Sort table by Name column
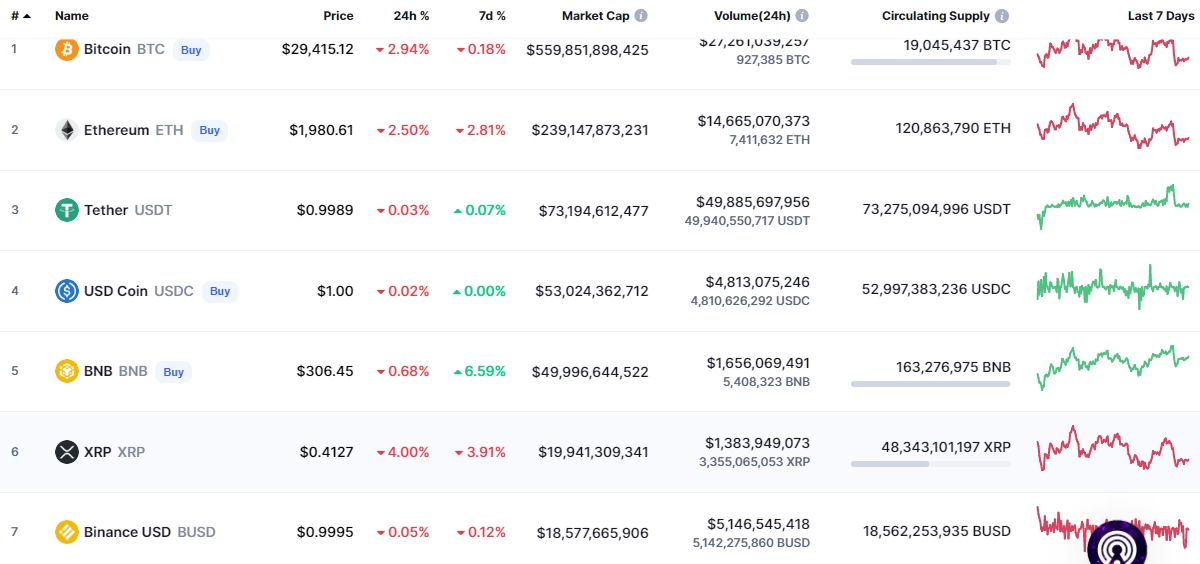Screen dimensions: 1200x564 click(72, 16)
